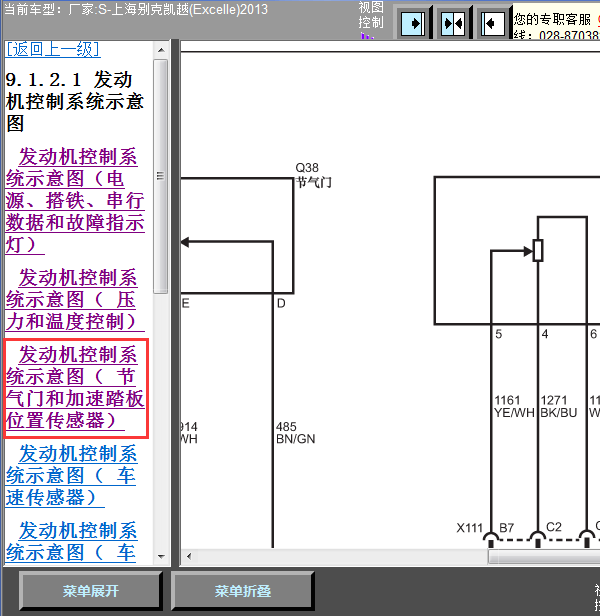
Task: Click the B7 connector pin label
Action: 506,528
